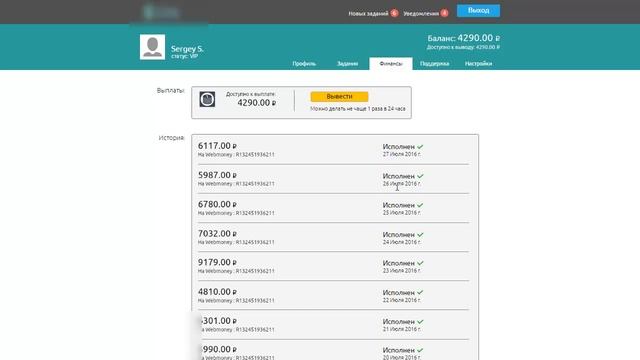Screen dimensions: 640x360
Task: Click the checkmark next to 27 Июля payout
Action: [x=420, y=147]
